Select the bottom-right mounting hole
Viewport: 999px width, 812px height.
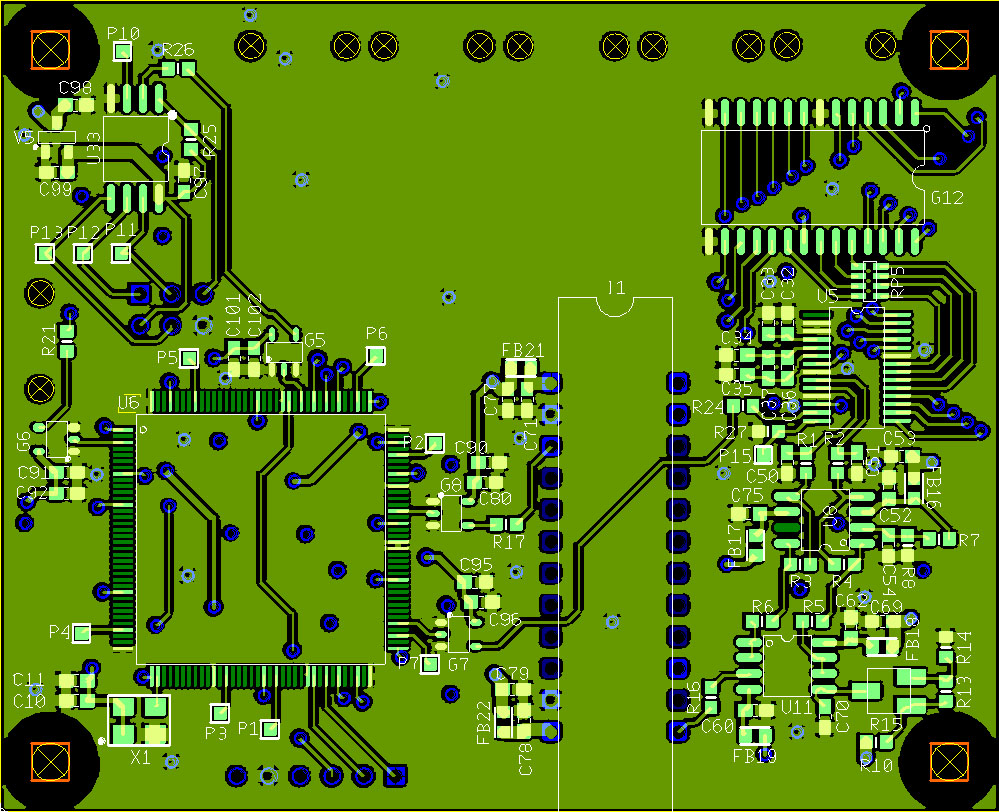click(x=948, y=761)
